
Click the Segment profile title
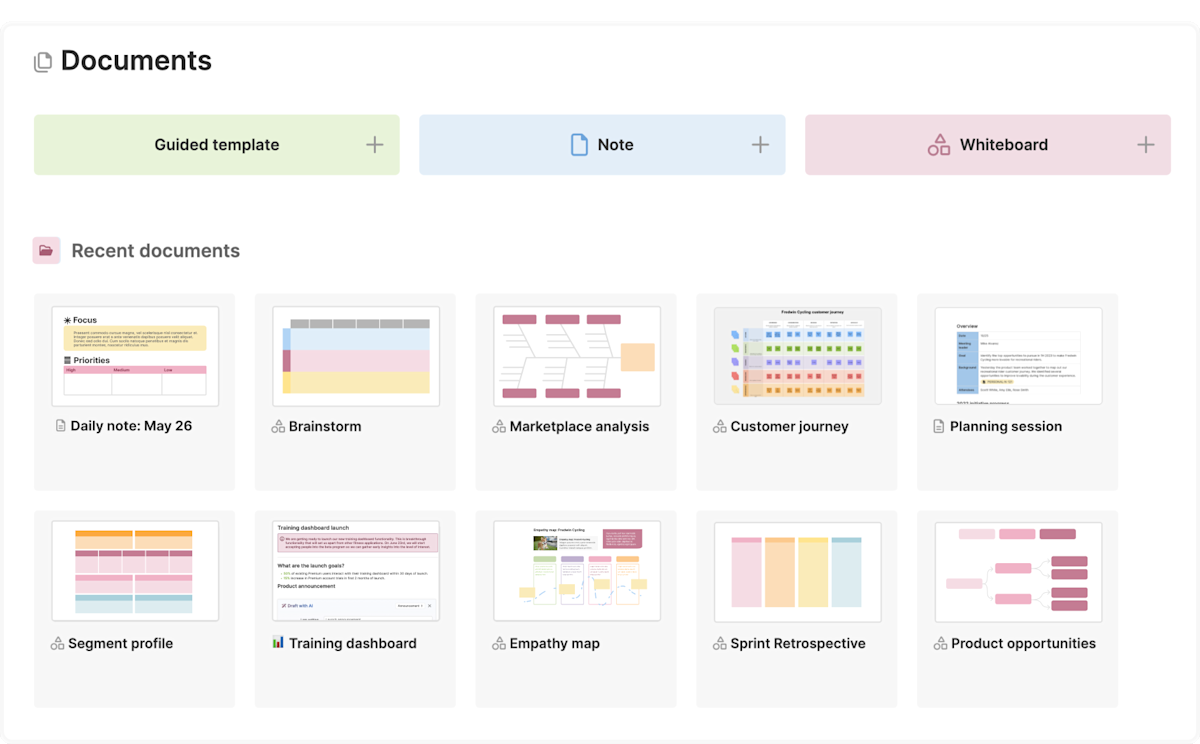click(x=121, y=644)
